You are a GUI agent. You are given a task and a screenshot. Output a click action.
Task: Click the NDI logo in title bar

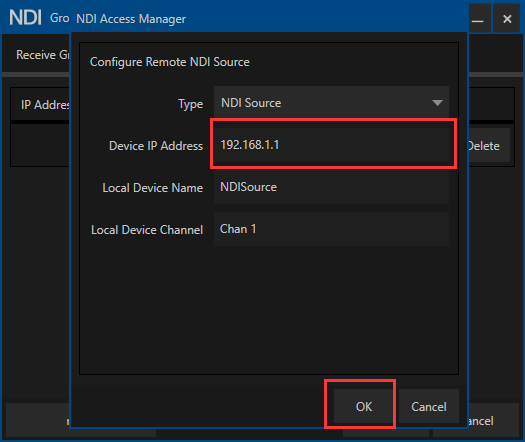click(25, 17)
